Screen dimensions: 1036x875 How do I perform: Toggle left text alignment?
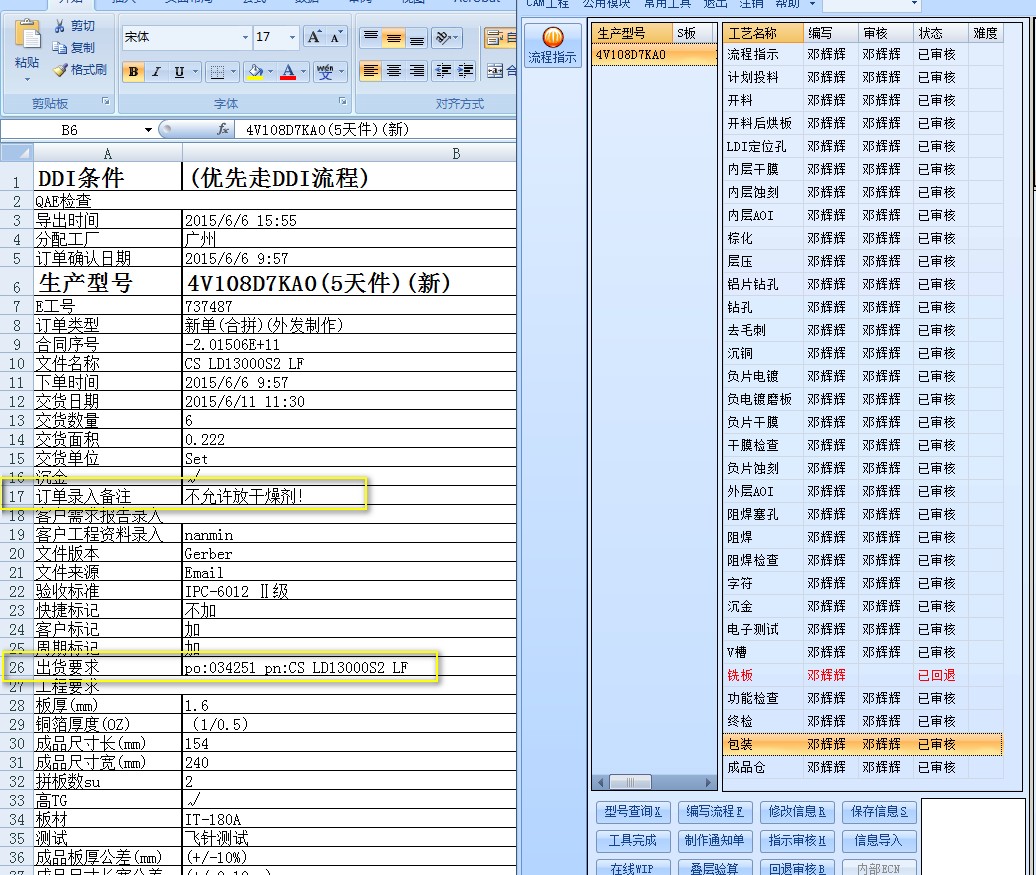click(371, 70)
